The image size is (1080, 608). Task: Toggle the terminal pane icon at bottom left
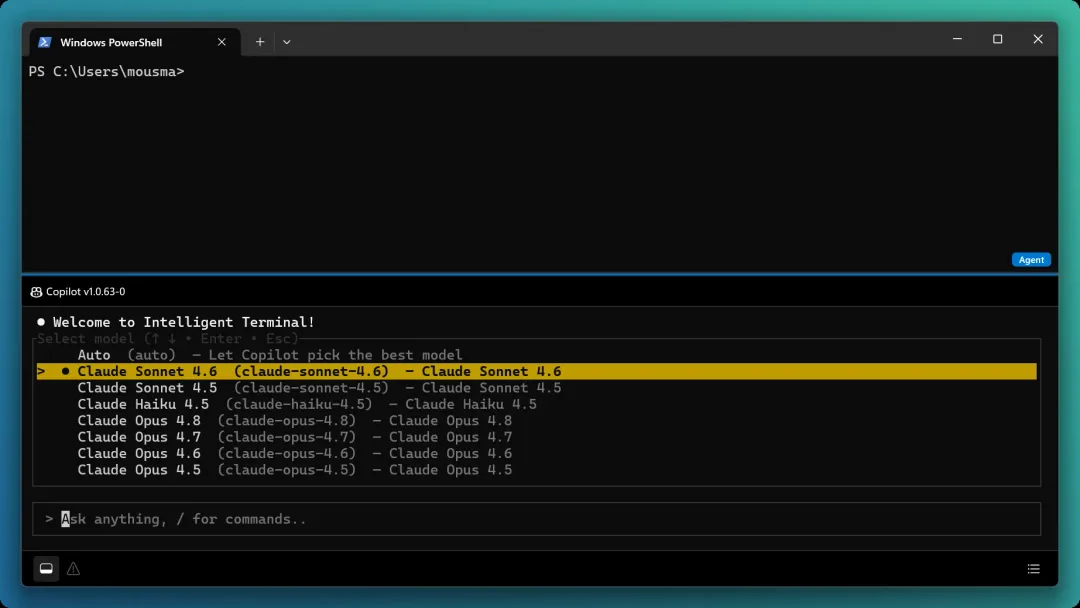(46, 569)
